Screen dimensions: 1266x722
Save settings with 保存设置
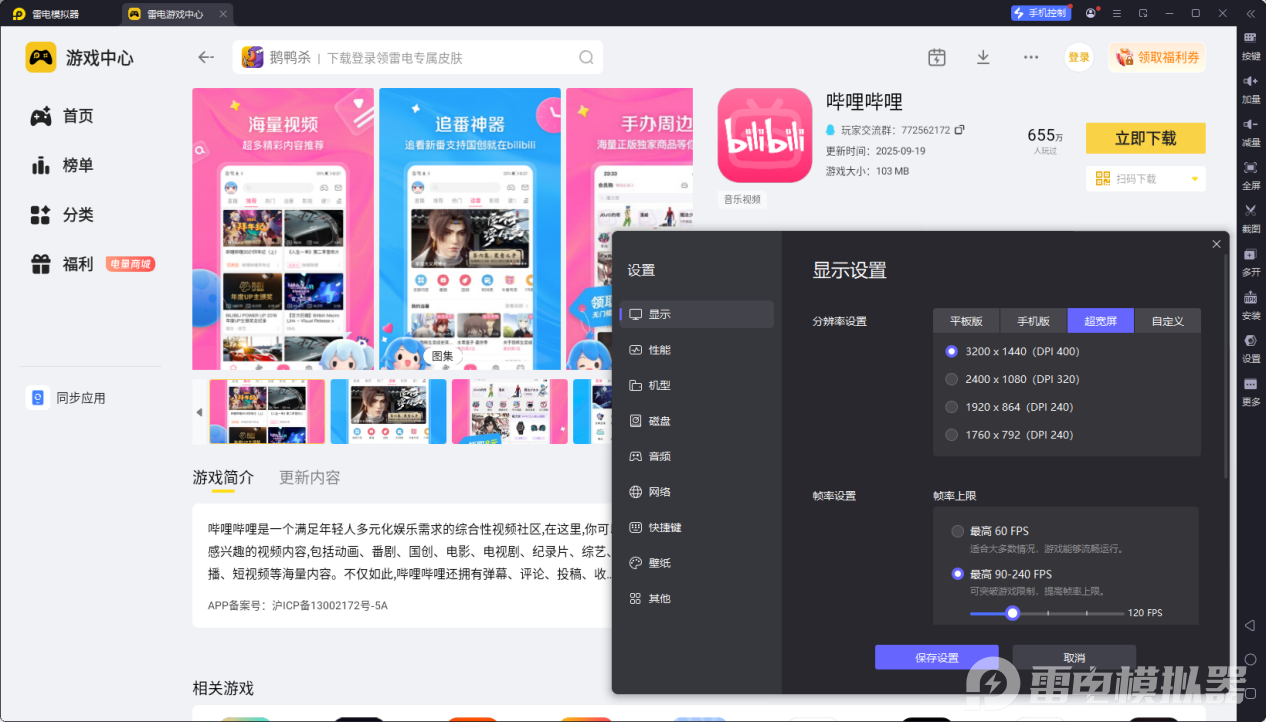pyautogui.click(x=937, y=657)
